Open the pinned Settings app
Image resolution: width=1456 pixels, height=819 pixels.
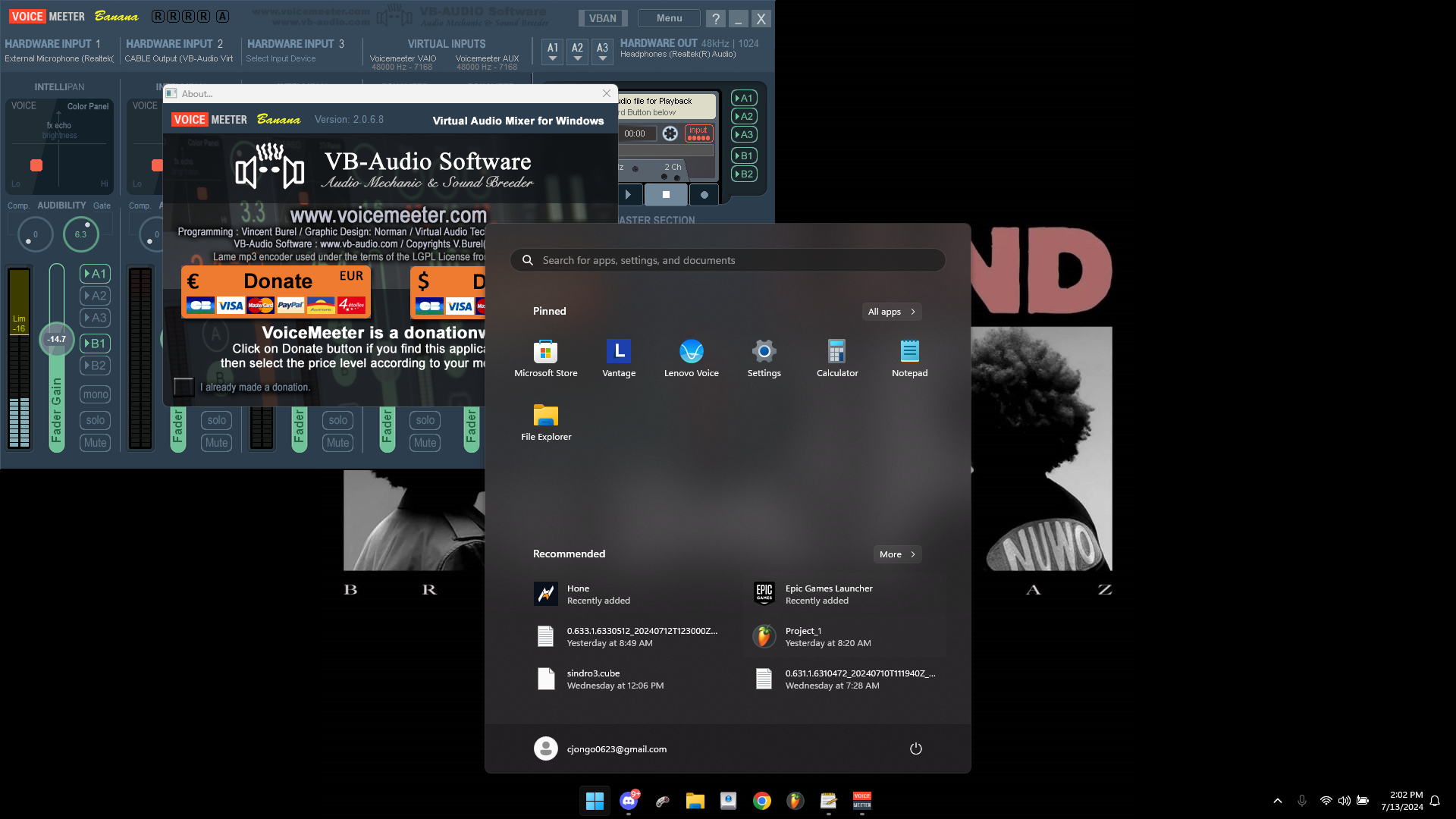tap(764, 359)
